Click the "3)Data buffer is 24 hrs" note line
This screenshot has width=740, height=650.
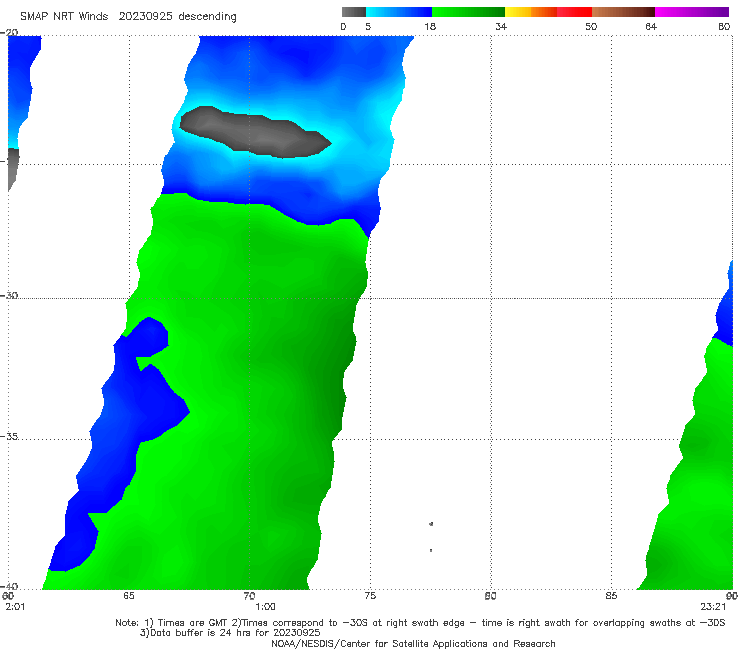pyautogui.click(x=230, y=633)
